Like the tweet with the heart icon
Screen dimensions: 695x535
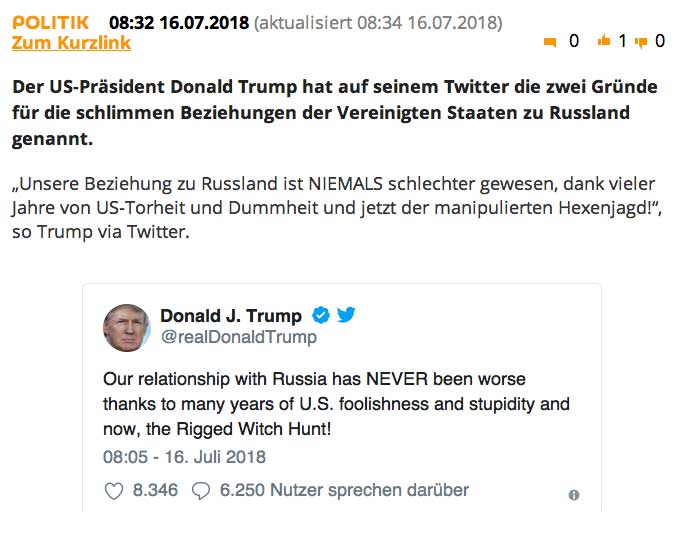114,490
